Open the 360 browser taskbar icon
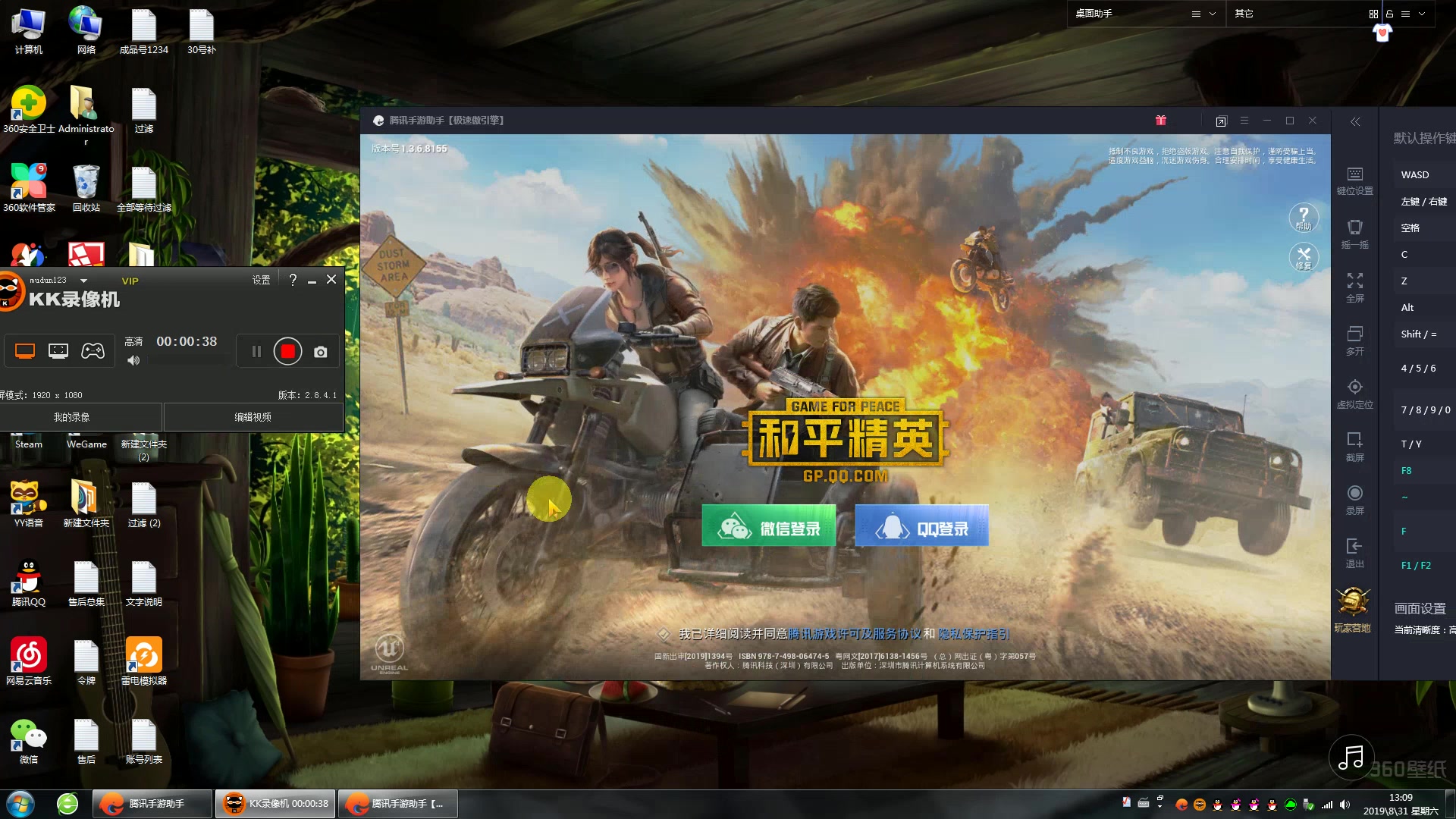 tap(67, 803)
